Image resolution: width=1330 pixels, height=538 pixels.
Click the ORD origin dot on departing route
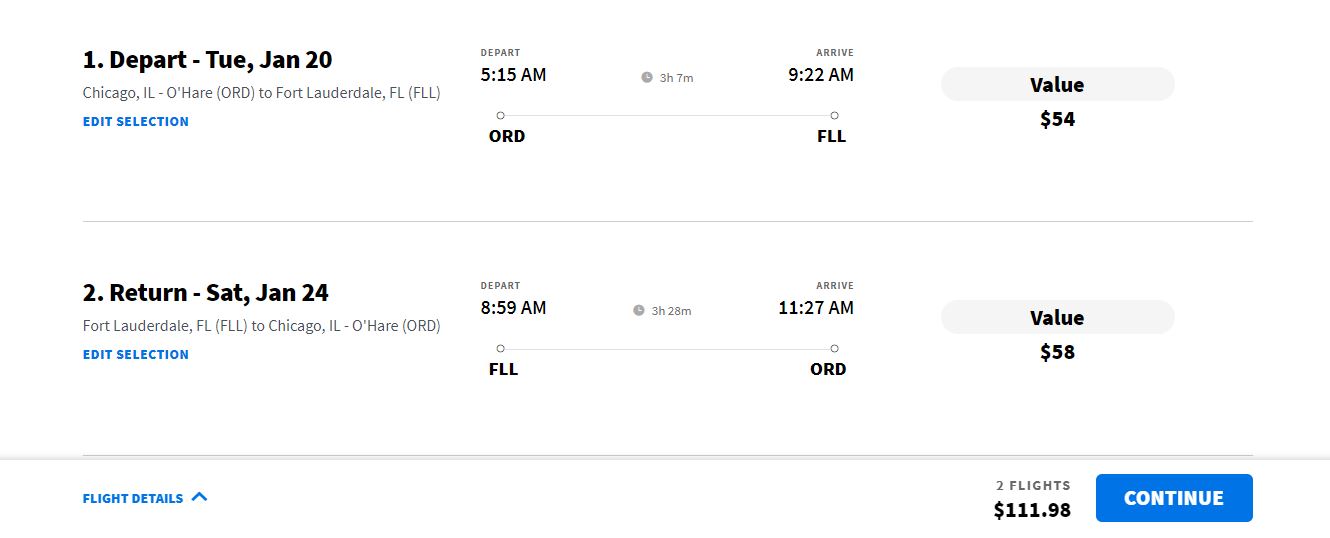501,116
